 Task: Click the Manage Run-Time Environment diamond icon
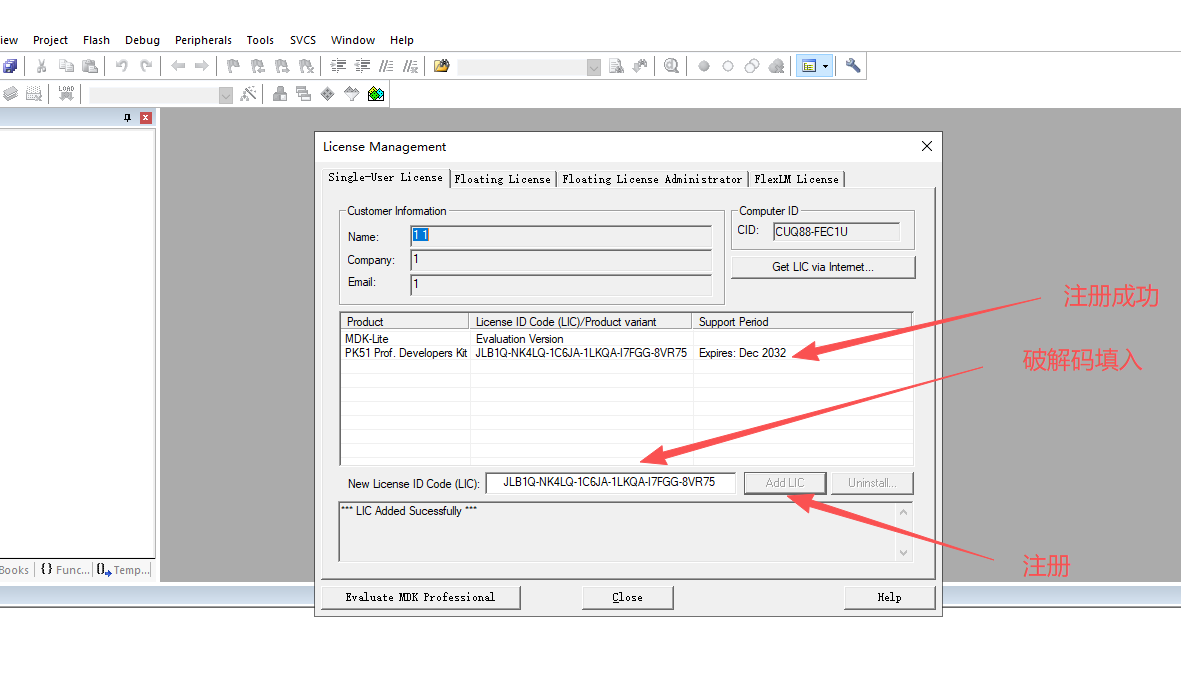328,94
